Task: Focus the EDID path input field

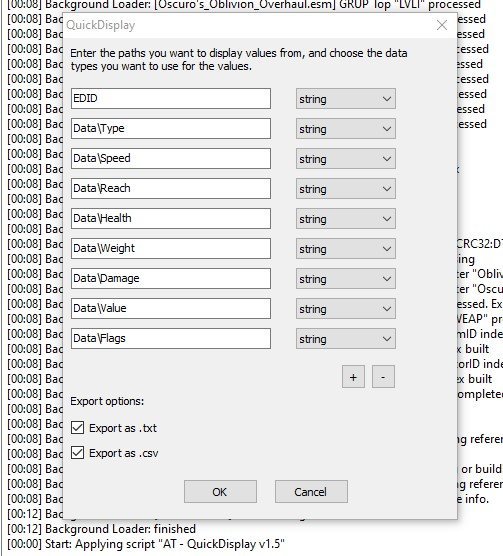Action: [171, 99]
